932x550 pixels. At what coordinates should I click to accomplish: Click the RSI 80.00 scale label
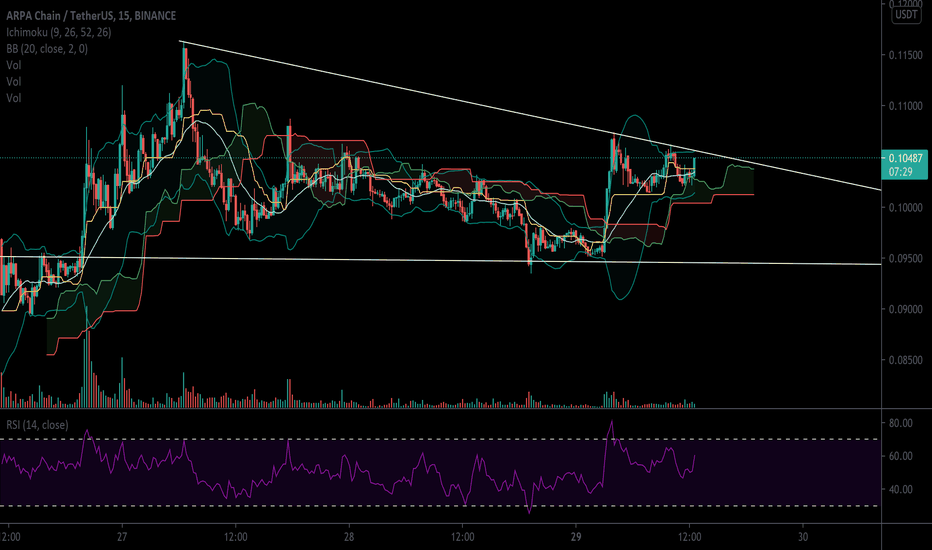tap(900, 423)
